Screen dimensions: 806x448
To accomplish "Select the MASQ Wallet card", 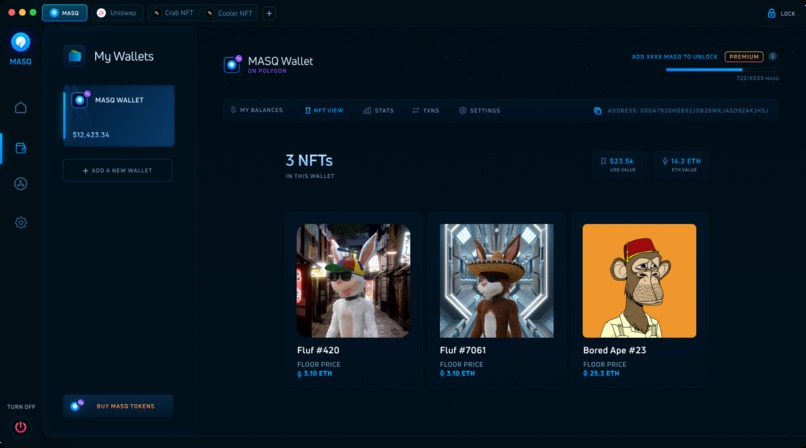I will tap(119, 116).
